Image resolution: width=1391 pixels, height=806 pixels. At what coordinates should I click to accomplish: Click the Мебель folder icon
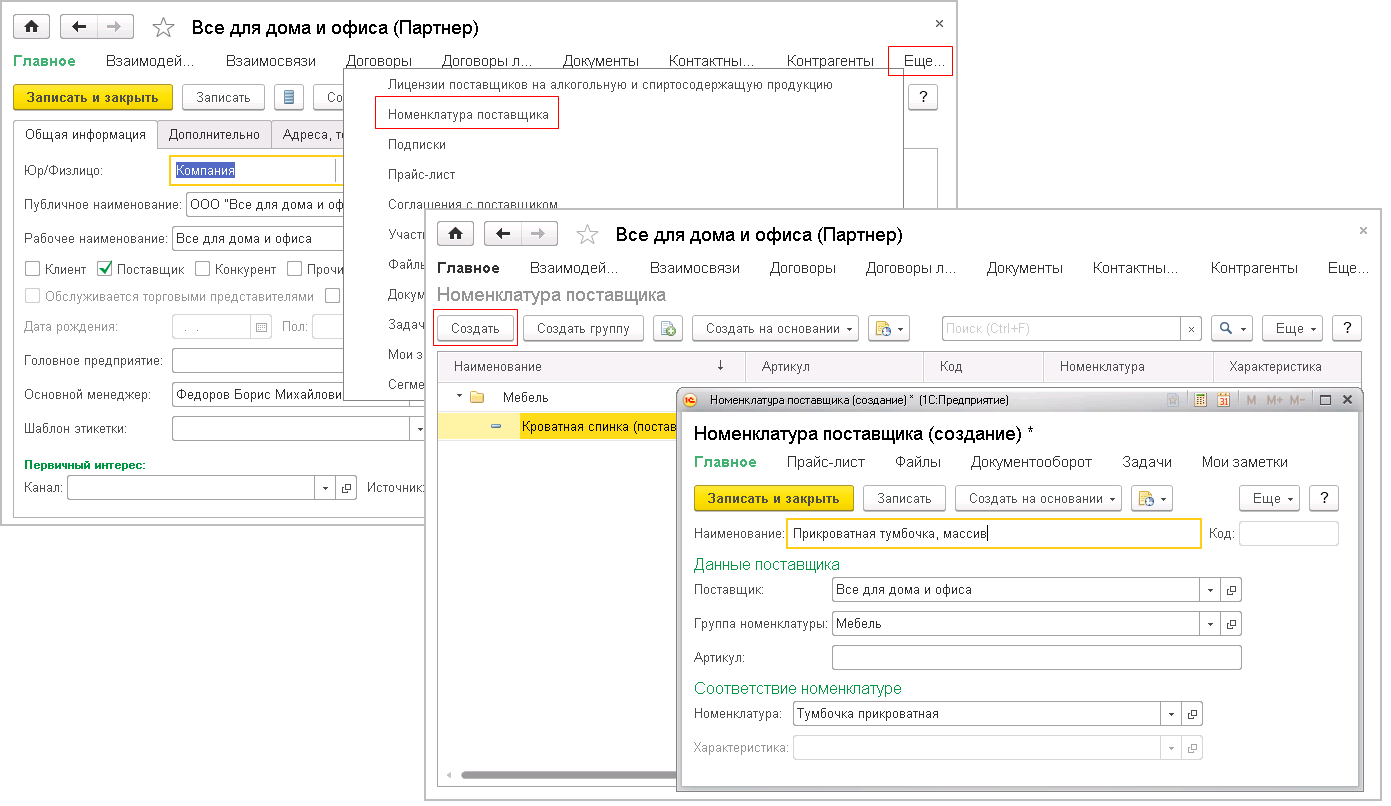pyautogui.click(x=477, y=397)
